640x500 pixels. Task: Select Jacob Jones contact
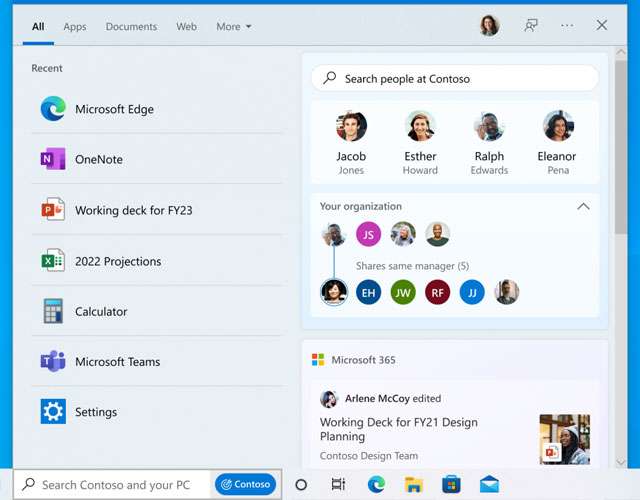point(351,143)
